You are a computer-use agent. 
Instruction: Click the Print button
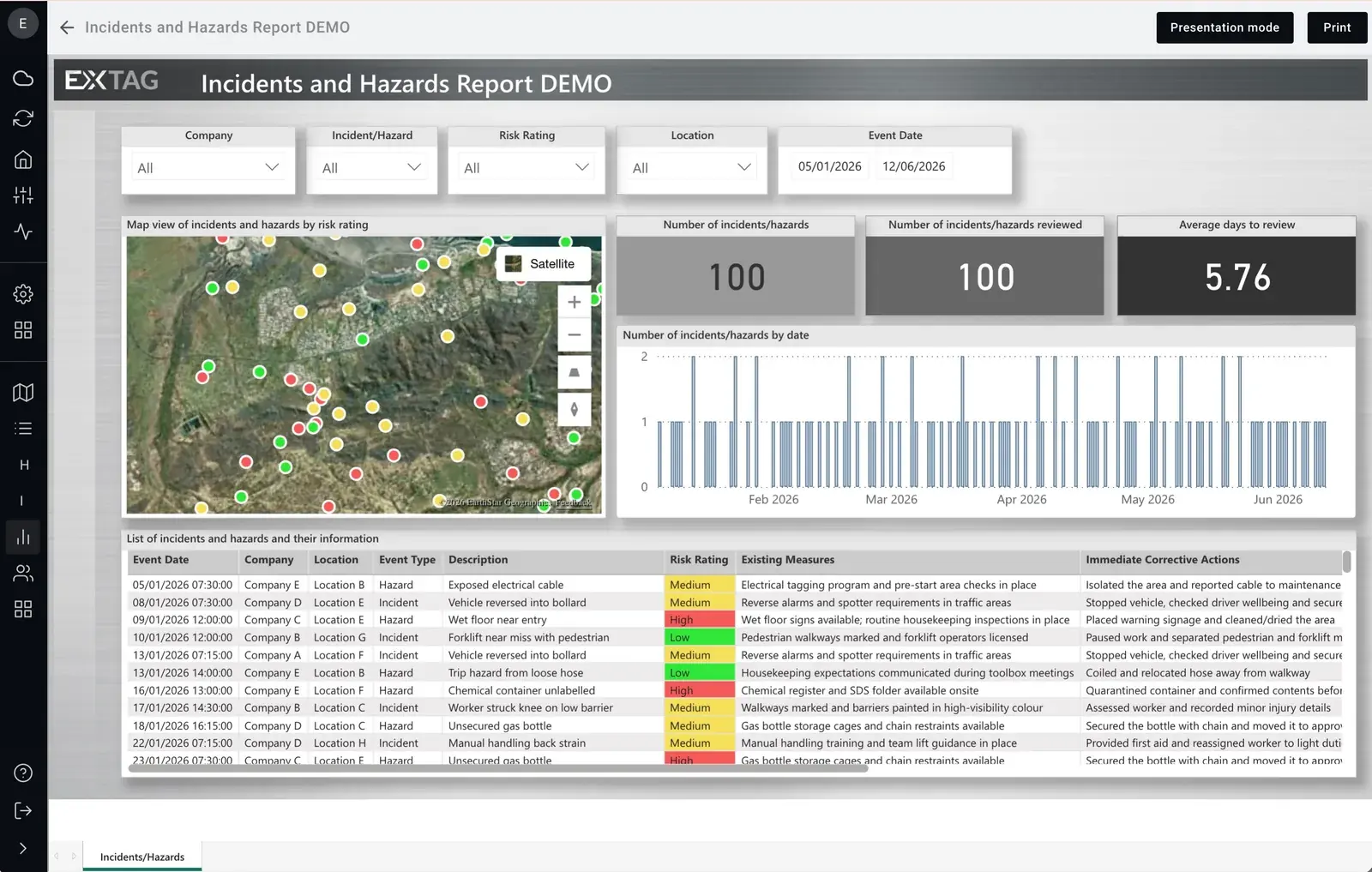click(1337, 27)
